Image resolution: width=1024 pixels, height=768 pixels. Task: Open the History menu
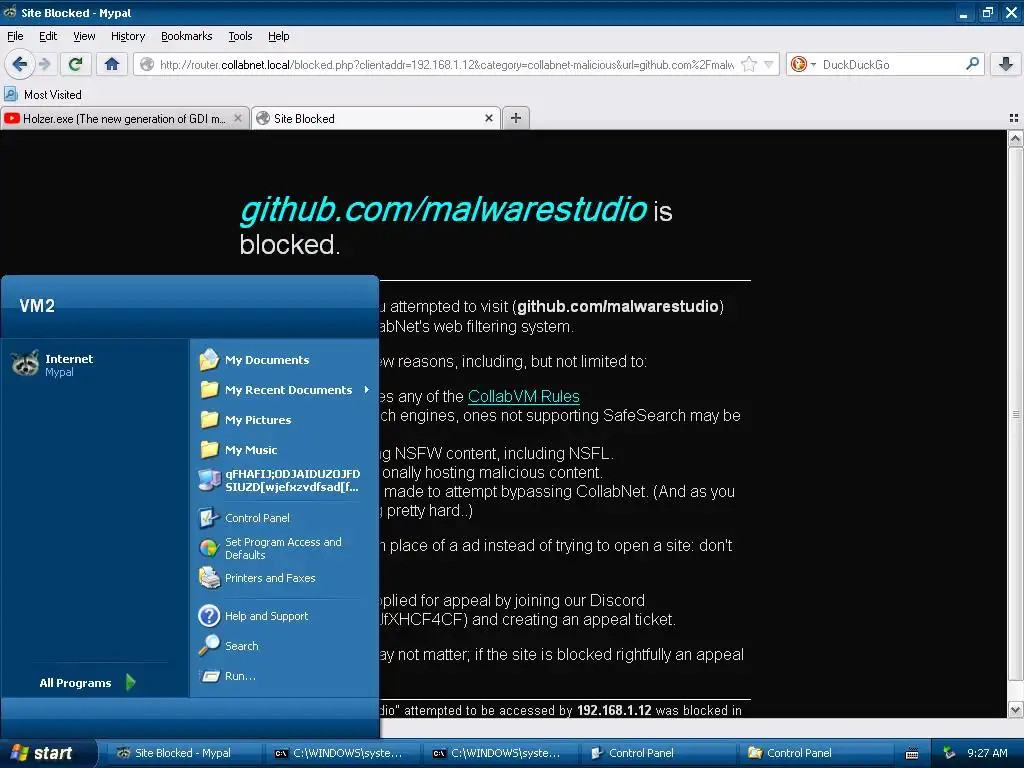click(128, 37)
